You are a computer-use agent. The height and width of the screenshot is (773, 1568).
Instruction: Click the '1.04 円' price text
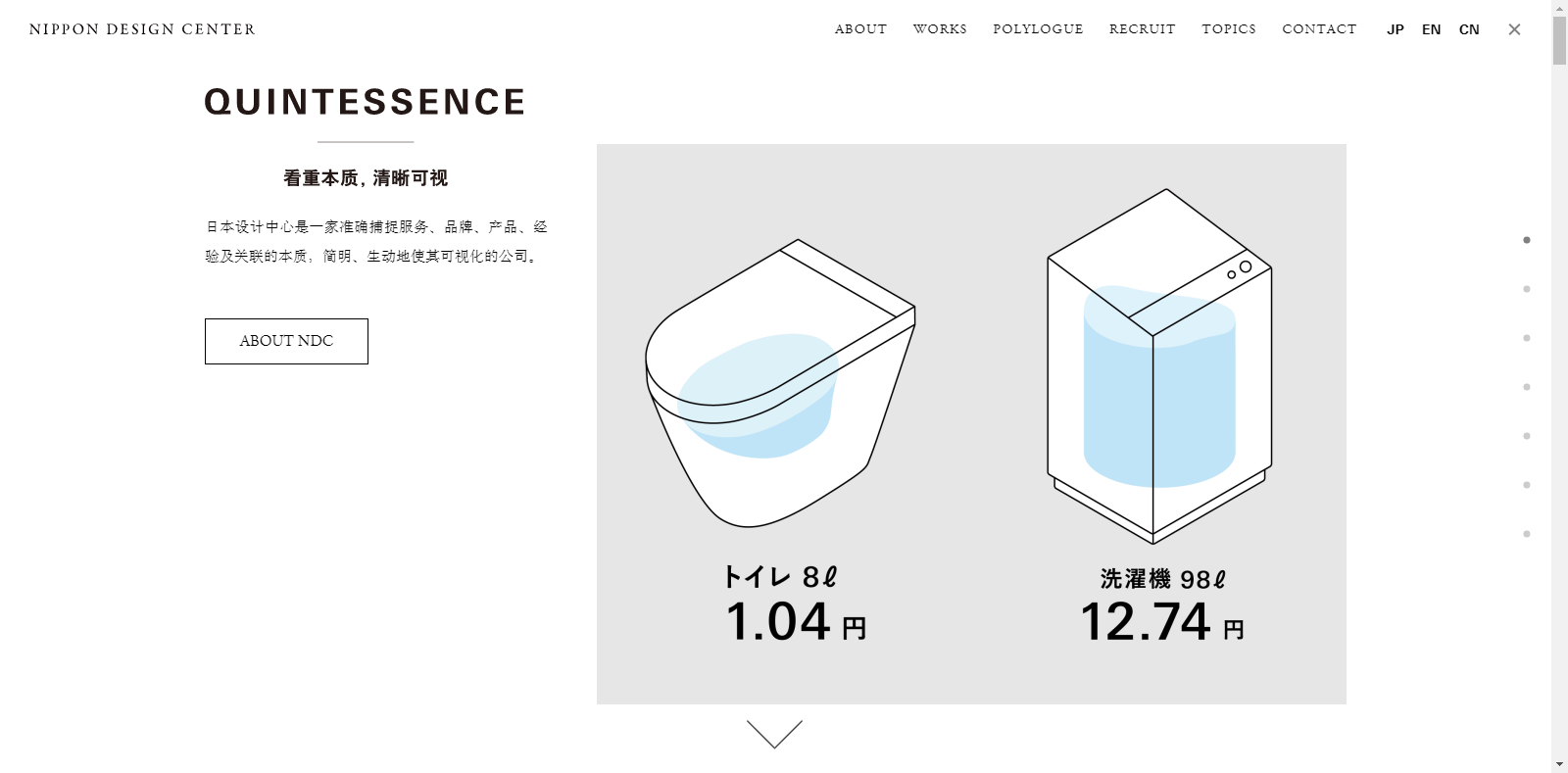[796, 622]
